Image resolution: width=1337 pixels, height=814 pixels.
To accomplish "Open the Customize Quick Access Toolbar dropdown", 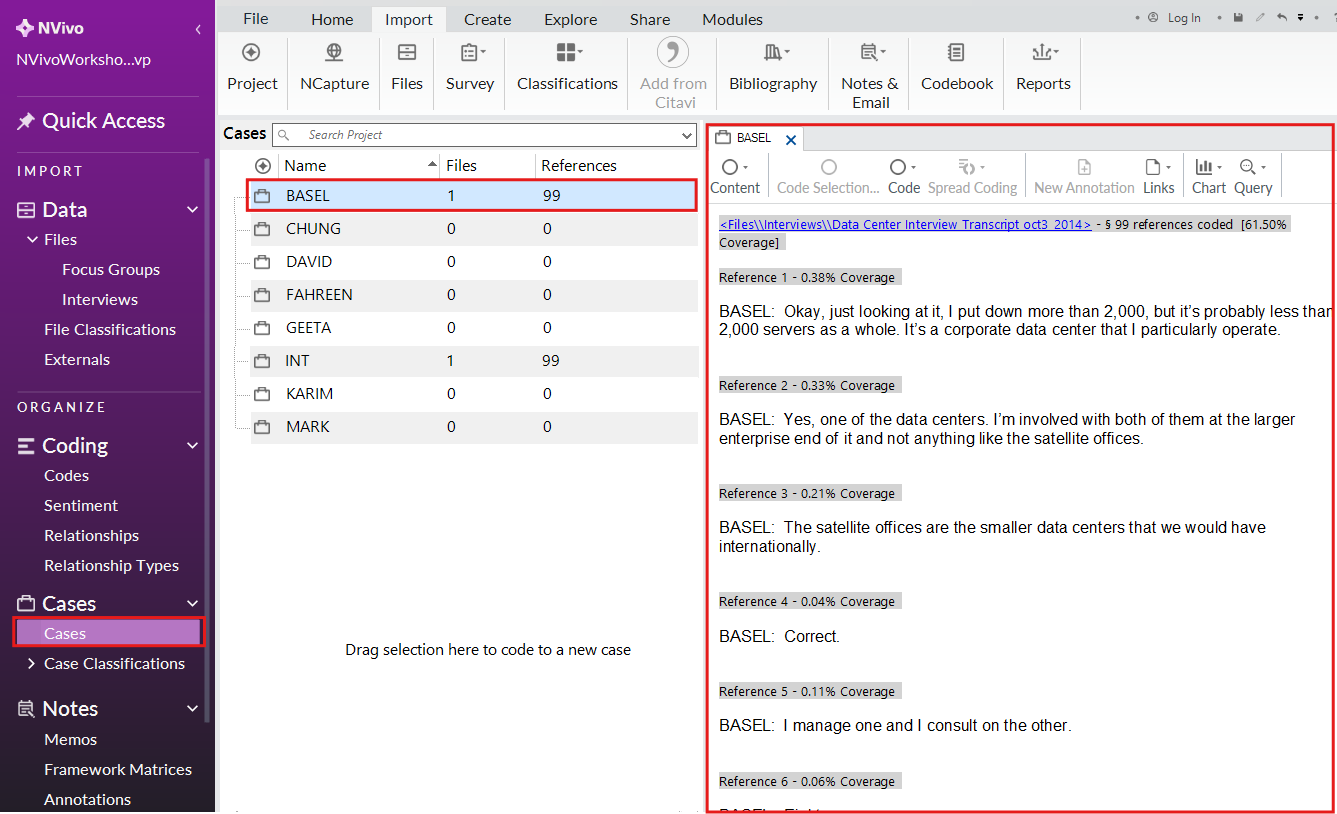I will (1301, 18).
